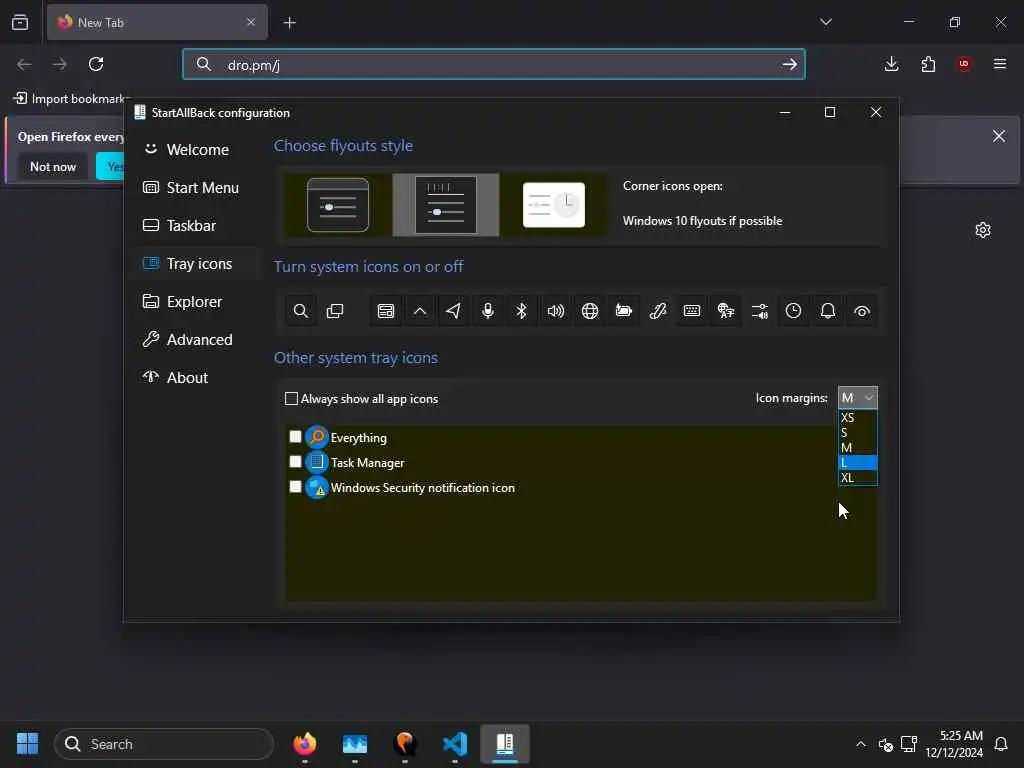
Task: Open Firefox from the taskbar
Action: [304, 744]
